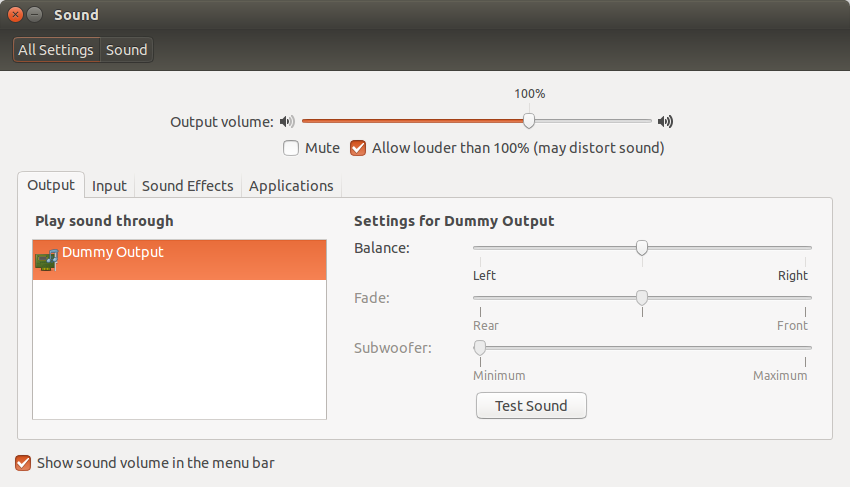
Task: Toggle the Mute checkbox
Action: click(291, 148)
